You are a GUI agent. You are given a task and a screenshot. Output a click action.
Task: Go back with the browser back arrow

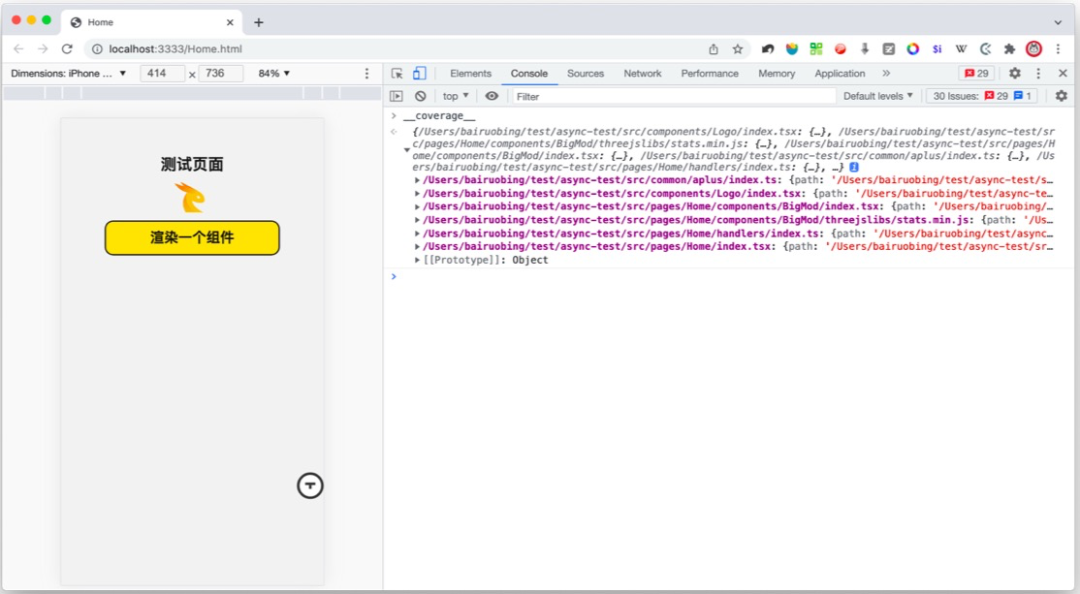19,49
